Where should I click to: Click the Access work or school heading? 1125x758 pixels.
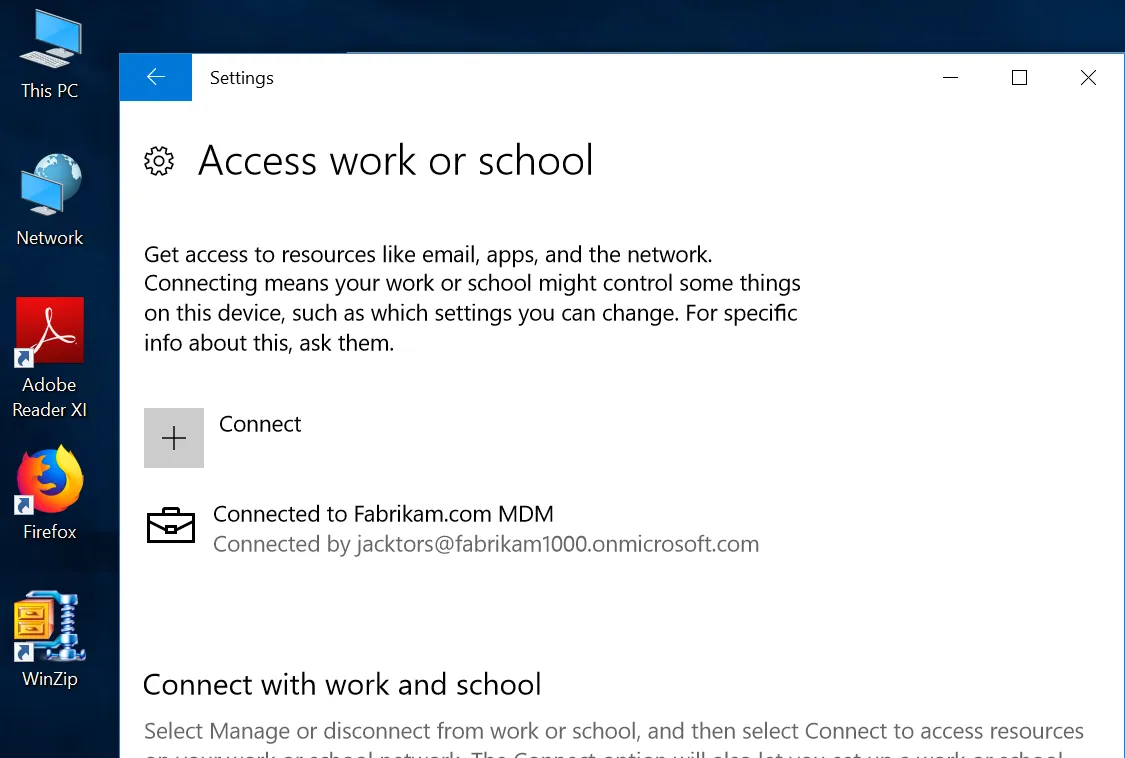(x=396, y=161)
